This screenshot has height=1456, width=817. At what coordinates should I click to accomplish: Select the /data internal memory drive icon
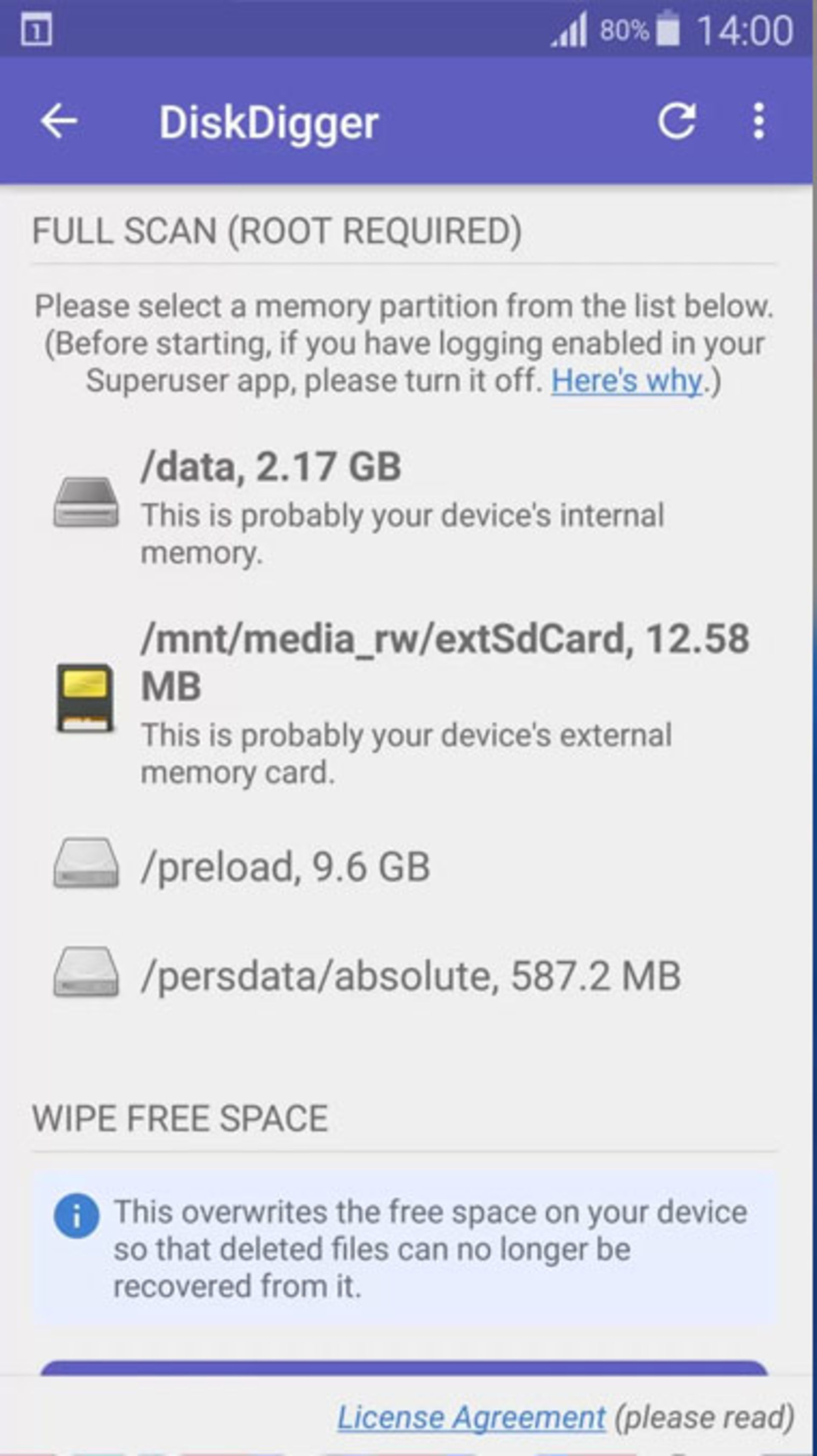(x=86, y=503)
